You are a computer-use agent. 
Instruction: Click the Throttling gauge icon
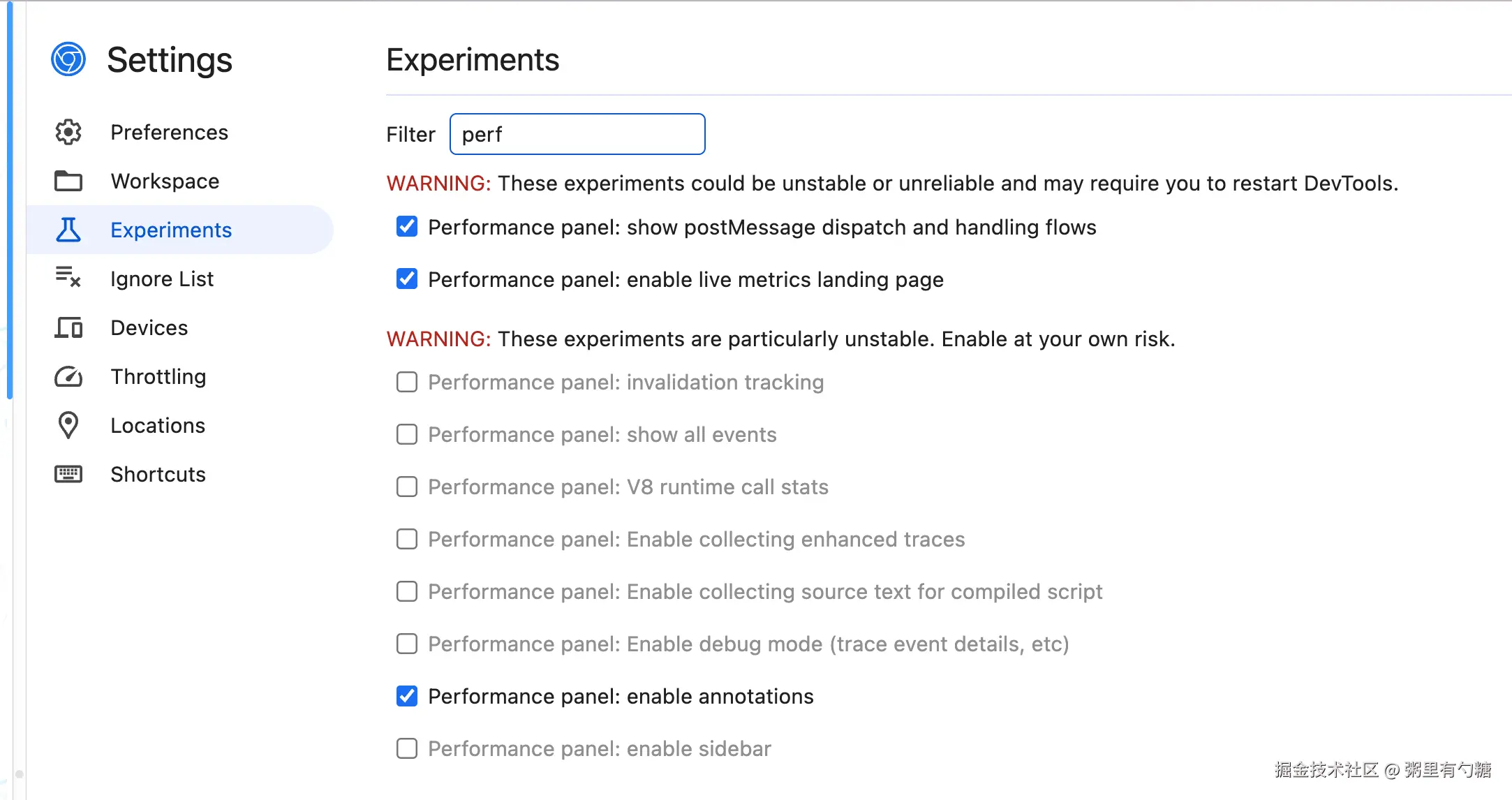click(x=68, y=377)
